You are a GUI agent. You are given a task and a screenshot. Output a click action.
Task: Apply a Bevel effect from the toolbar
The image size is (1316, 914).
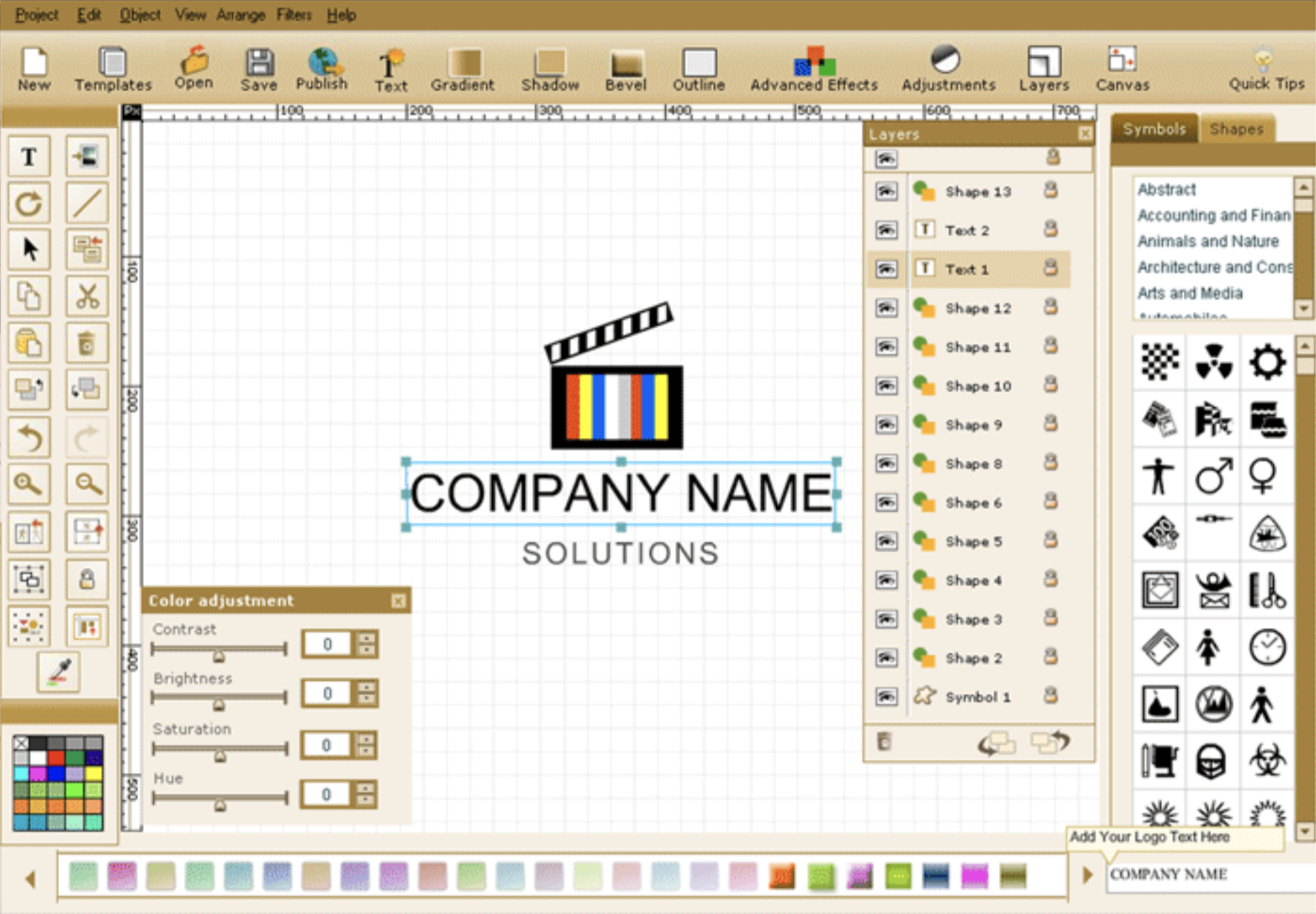[x=625, y=68]
